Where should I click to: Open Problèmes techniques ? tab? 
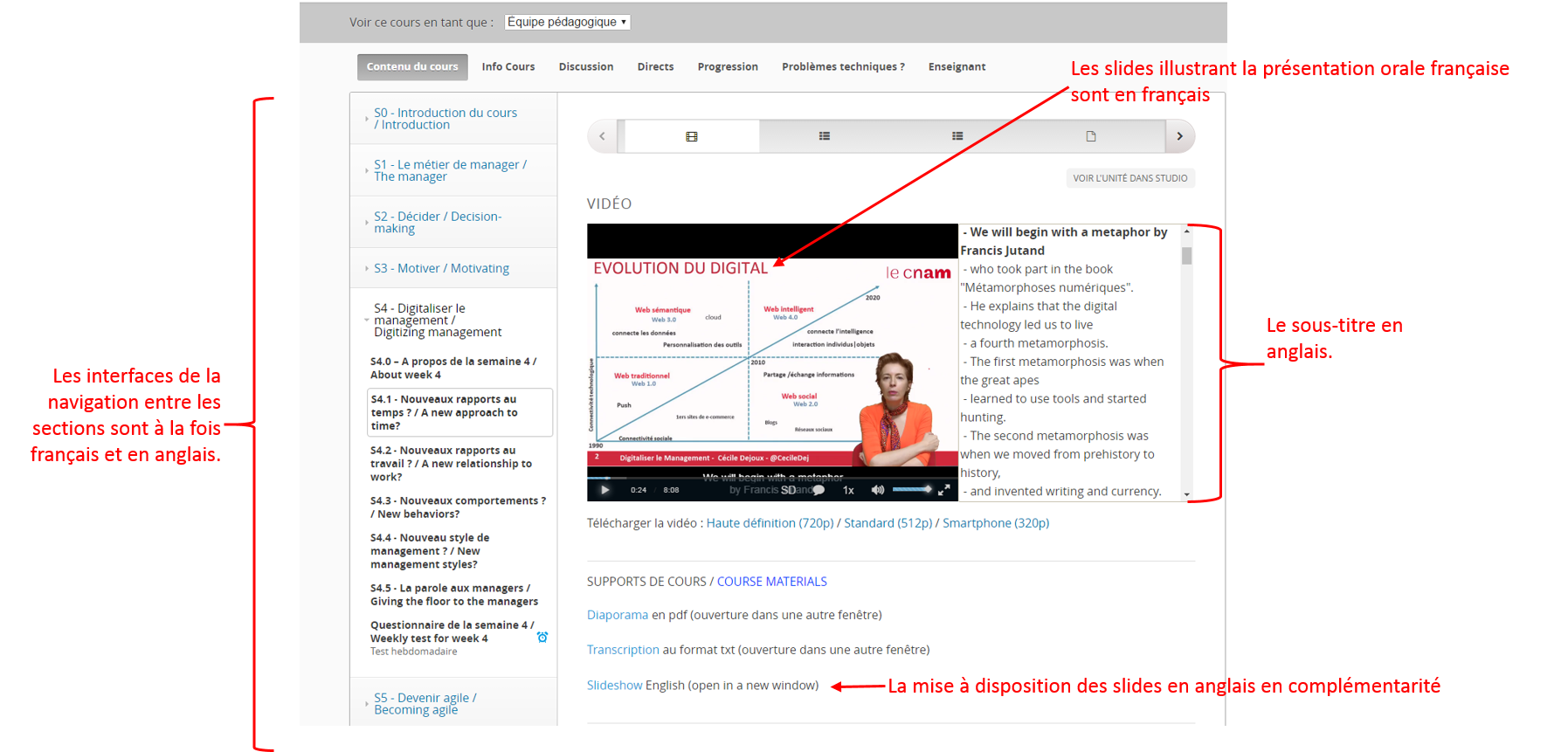843,66
